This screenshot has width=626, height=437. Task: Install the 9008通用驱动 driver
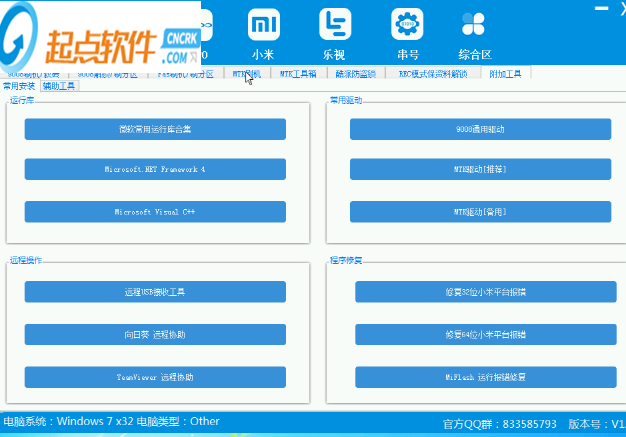[480, 129]
